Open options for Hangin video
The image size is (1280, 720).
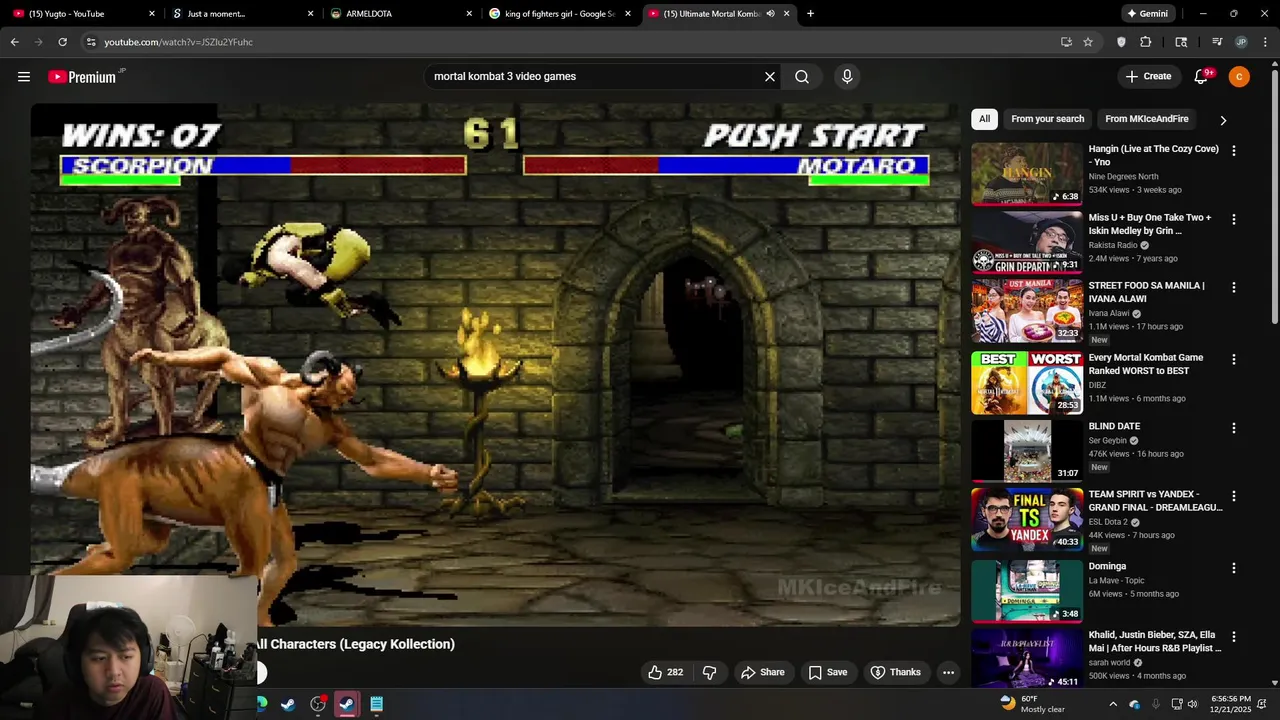coord(1233,150)
